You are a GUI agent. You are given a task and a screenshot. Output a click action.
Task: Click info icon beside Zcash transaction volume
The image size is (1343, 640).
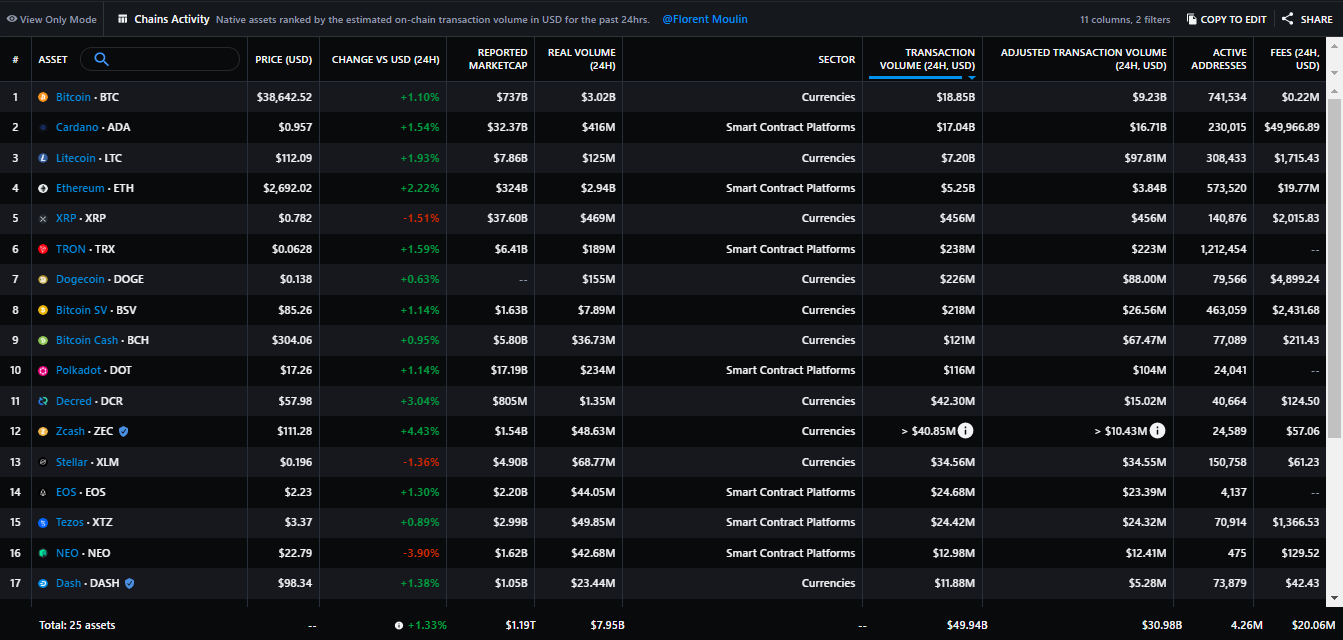point(966,431)
